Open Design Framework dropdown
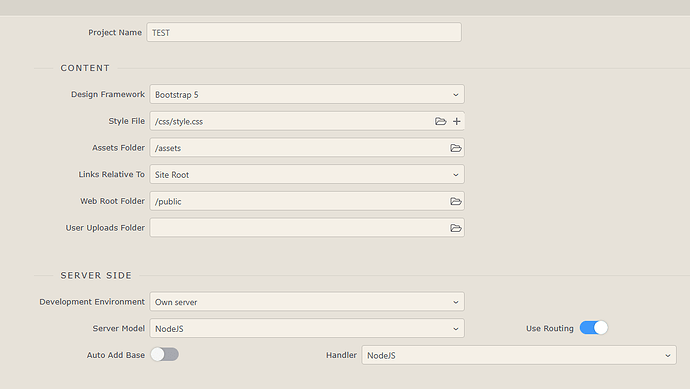Viewport: 690px width, 389px height. [307, 94]
